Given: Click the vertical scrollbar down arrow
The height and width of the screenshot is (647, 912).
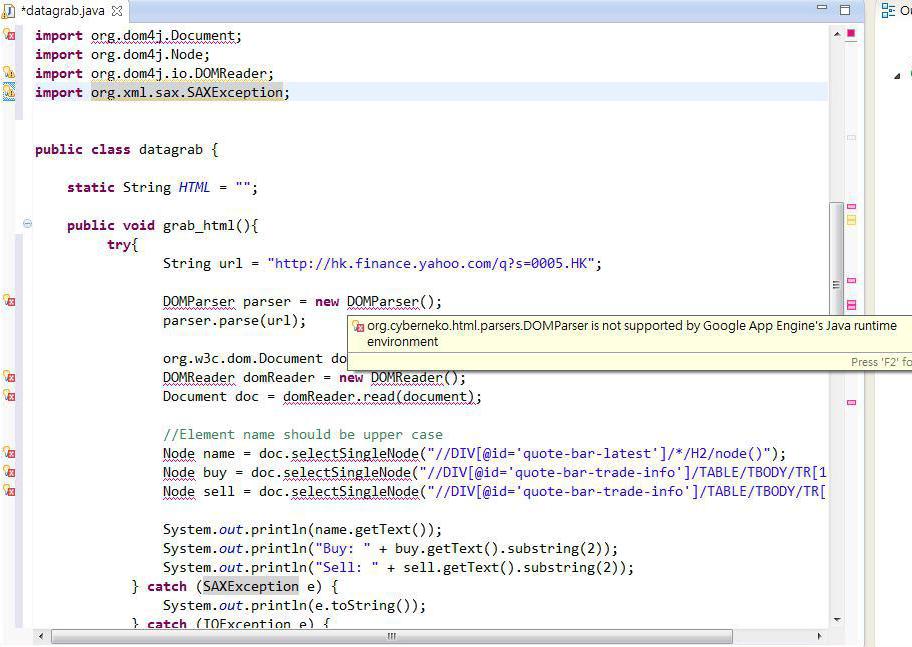Looking at the screenshot, I should tap(837, 620).
